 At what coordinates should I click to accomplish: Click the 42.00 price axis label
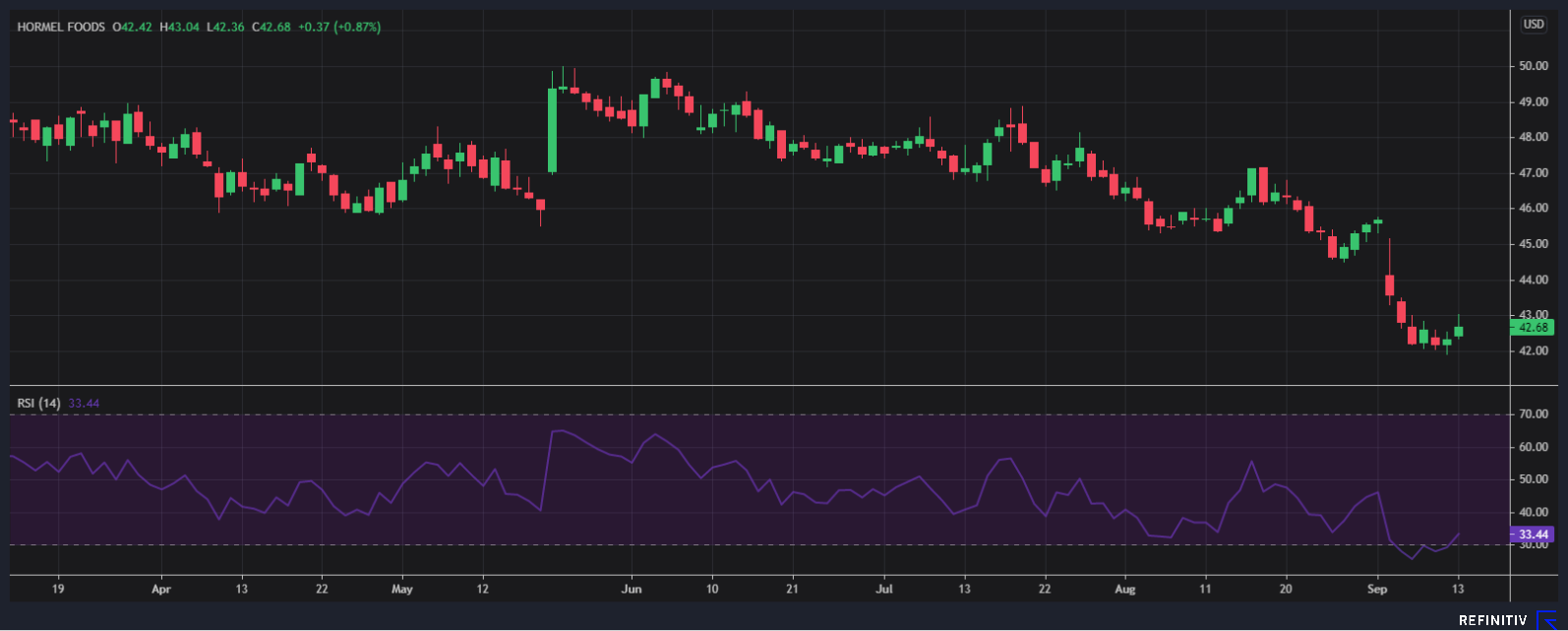click(1534, 350)
